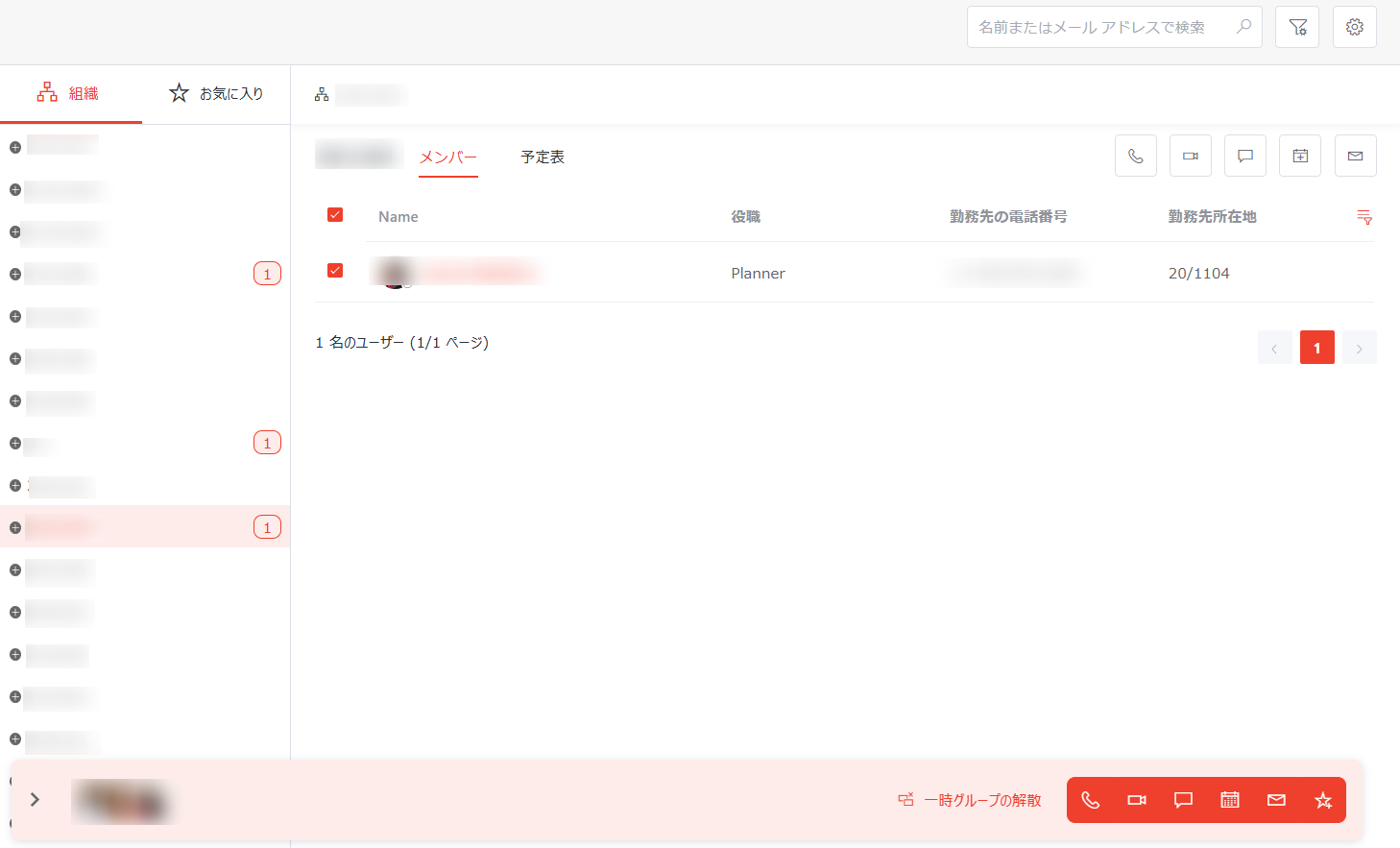Expand the temporary group bar chevron
Viewport: 1400px width, 848px height.
(35, 799)
